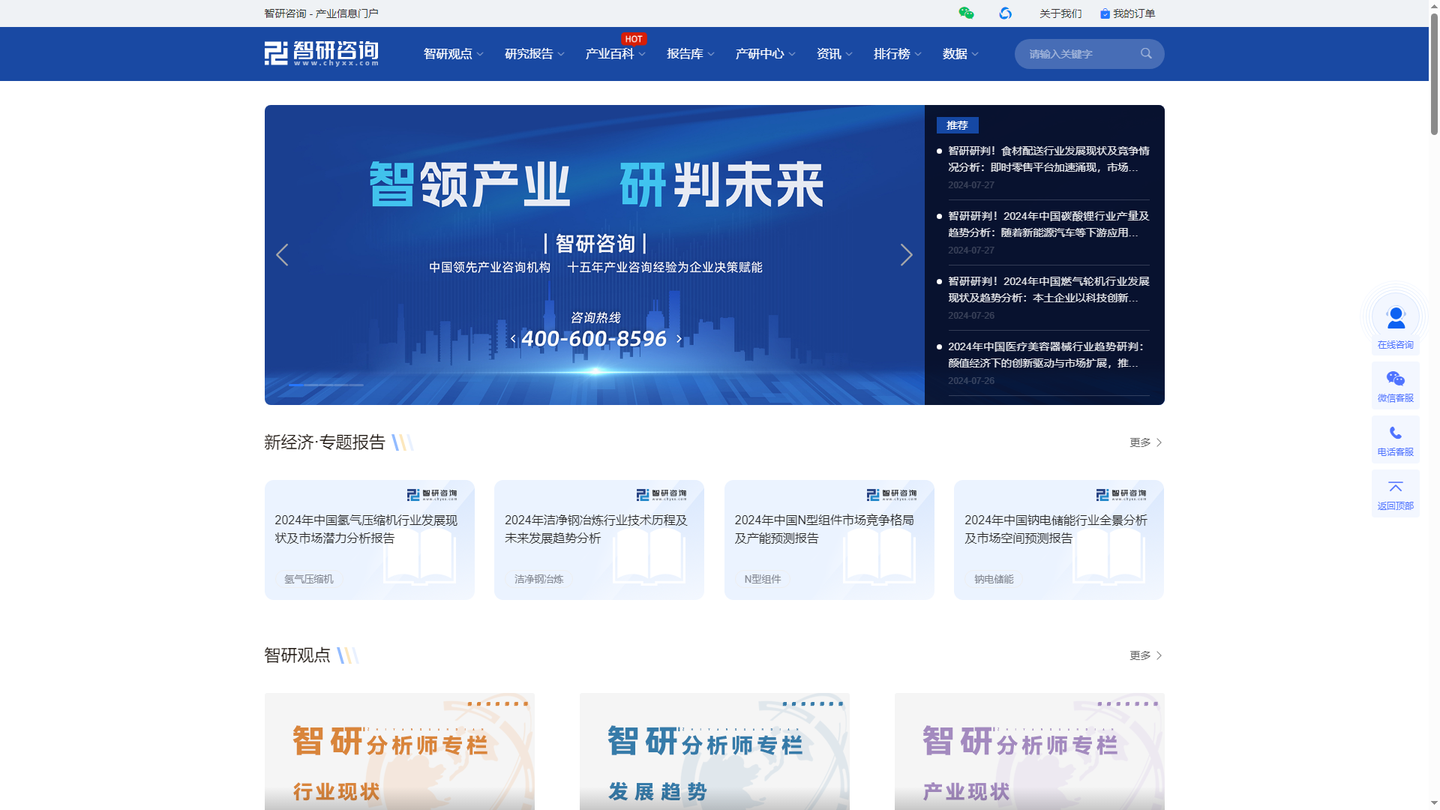Viewport: 1440px width, 810px height.
Task: Open 医疗美容器械 recommended article
Action: (1048, 355)
